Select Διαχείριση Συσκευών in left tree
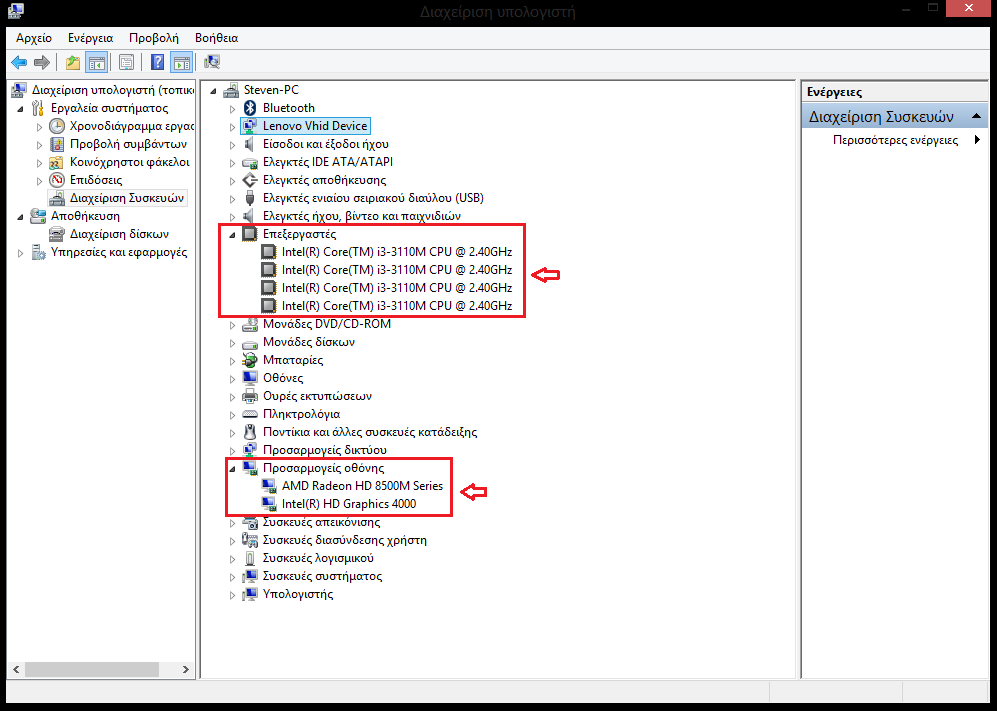Screen dimensions: 997x711 127,198
